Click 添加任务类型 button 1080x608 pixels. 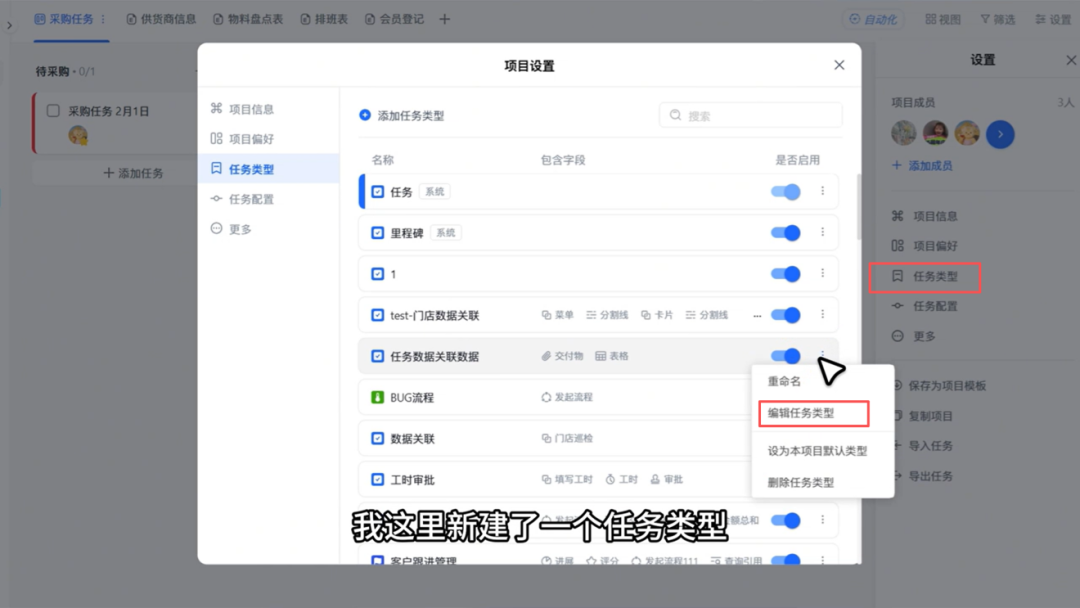(x=402, y=116)
